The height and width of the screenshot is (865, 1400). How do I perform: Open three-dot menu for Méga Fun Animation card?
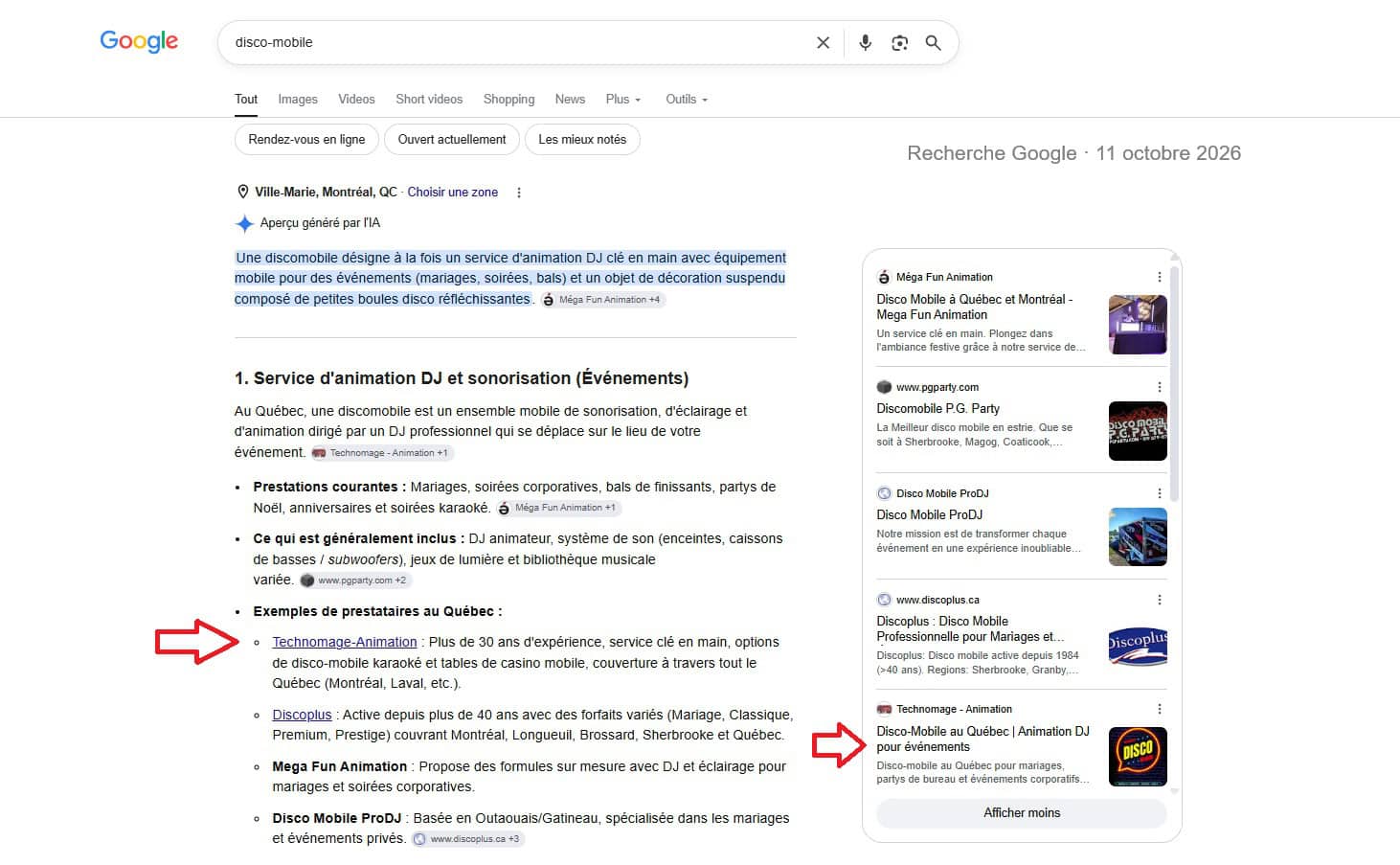1159,277
